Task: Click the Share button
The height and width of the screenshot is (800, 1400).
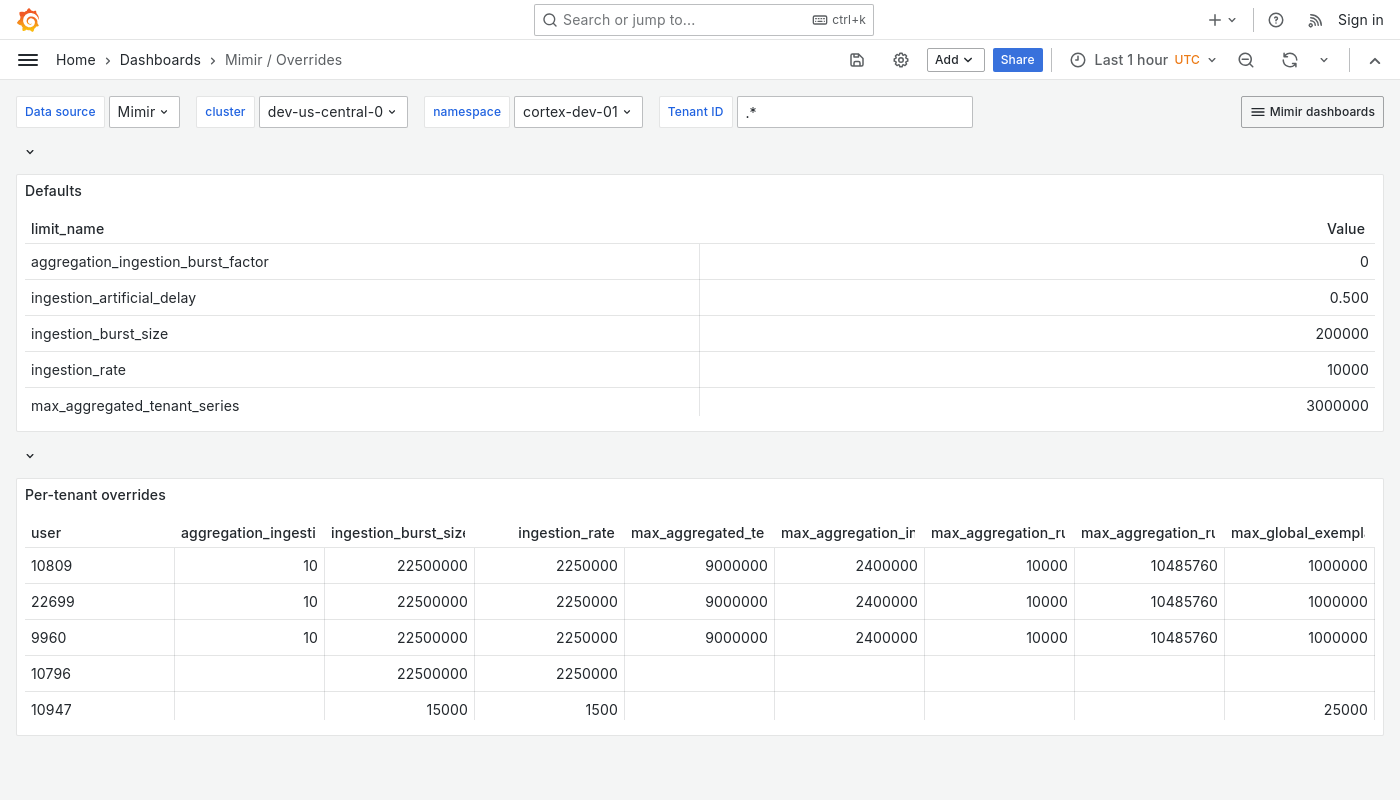Action: tap(1017, 60)
